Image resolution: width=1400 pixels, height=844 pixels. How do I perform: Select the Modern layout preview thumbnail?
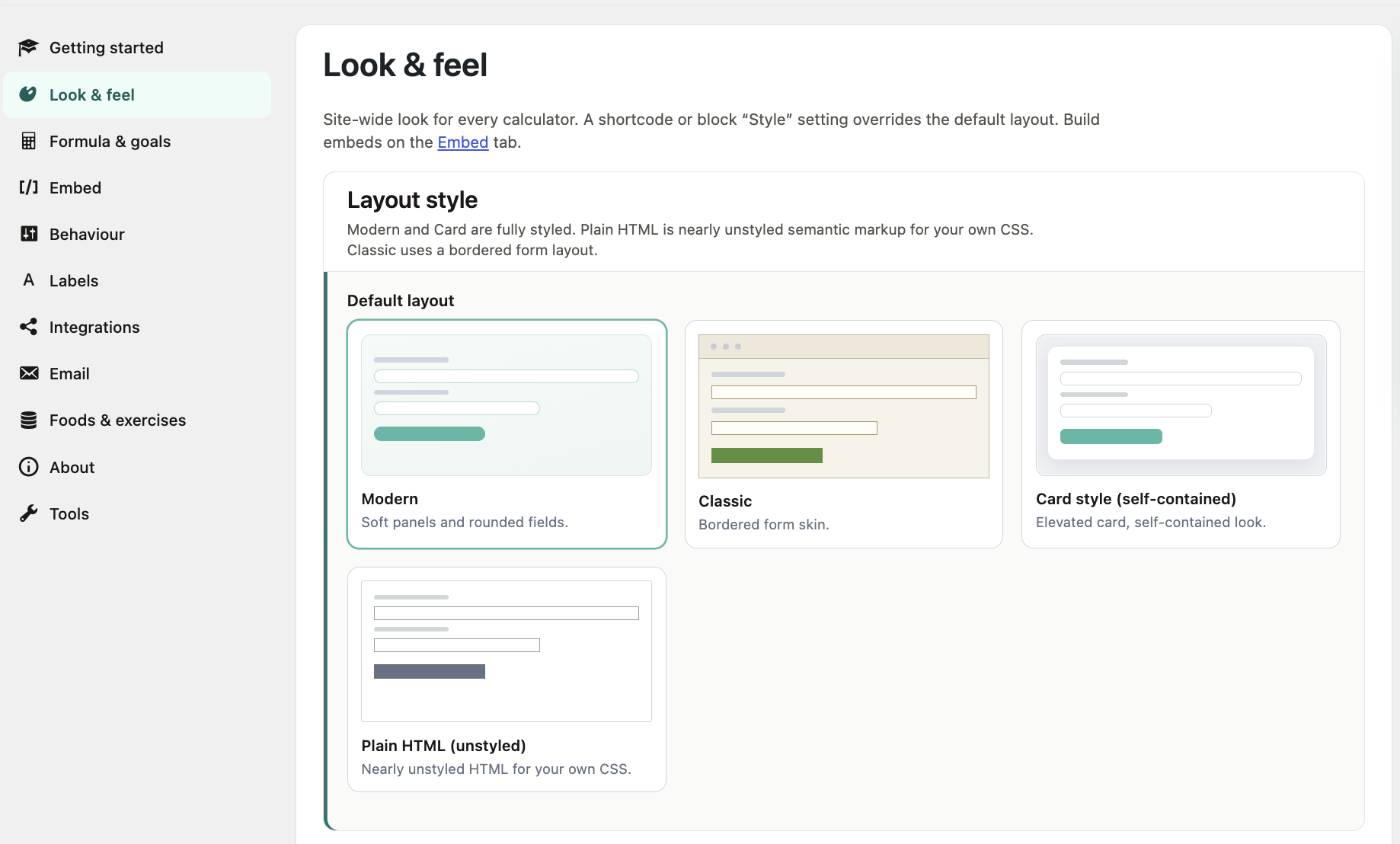(507, 405)
